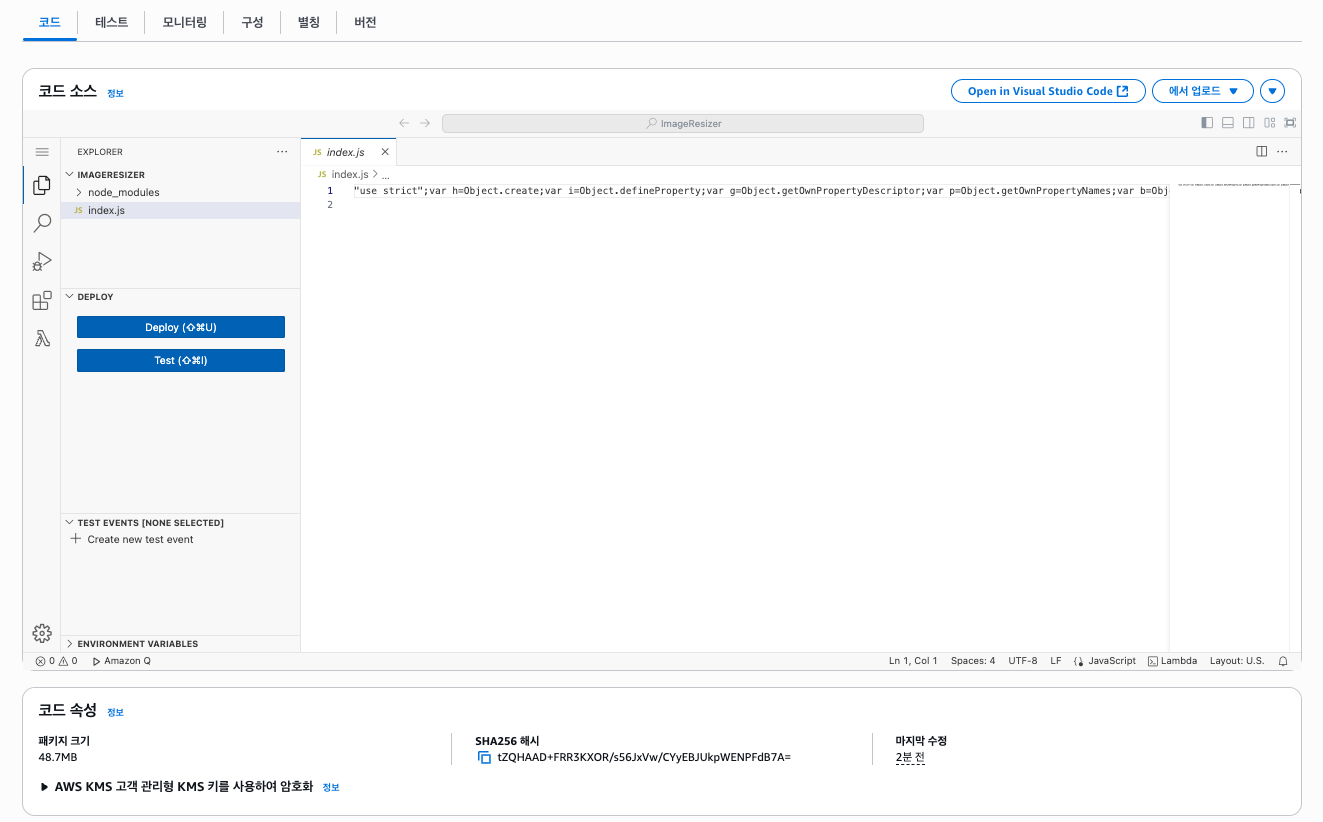Toggle the primary side bar visibility
The image size is (1323, 822).
point(1207,123)
